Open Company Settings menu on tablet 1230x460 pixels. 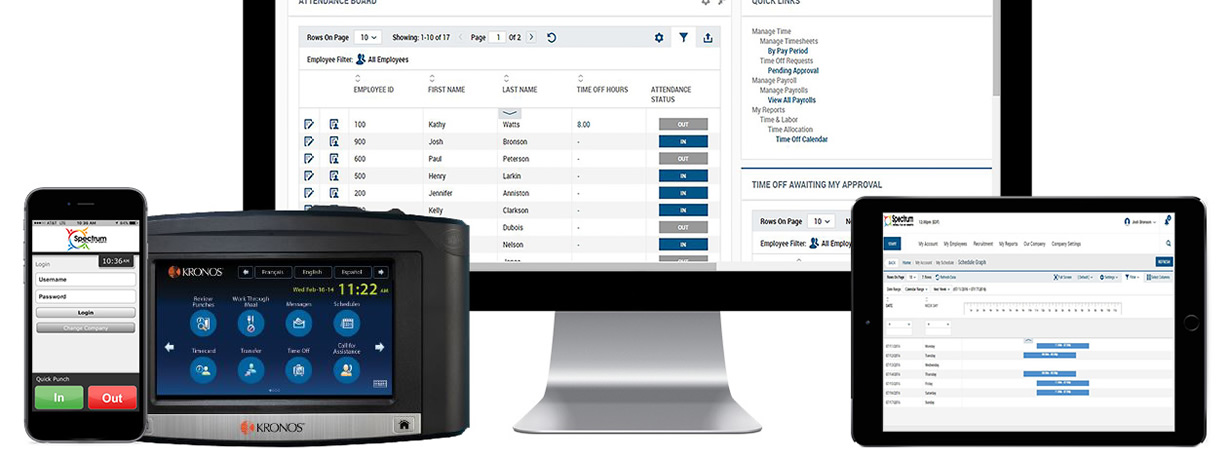pos(1066,243)
